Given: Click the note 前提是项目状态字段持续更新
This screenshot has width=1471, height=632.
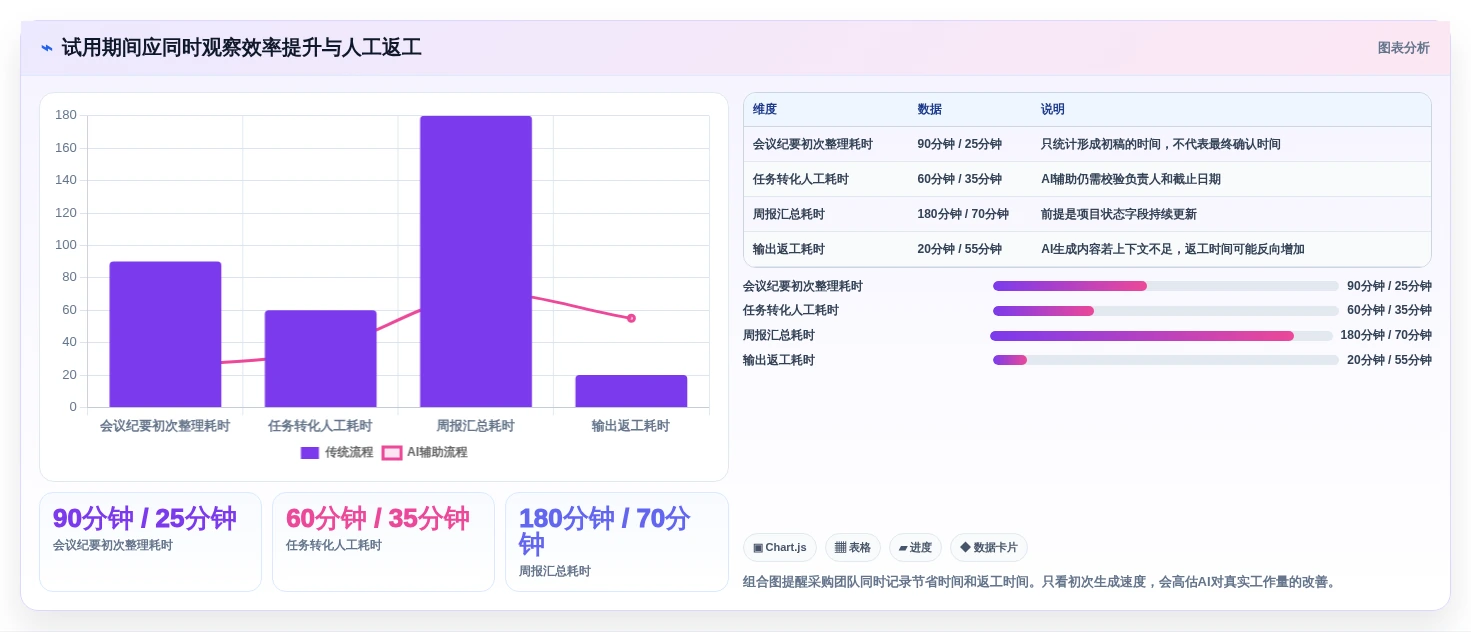Looking at the screenshot, I should point(1119,215).
